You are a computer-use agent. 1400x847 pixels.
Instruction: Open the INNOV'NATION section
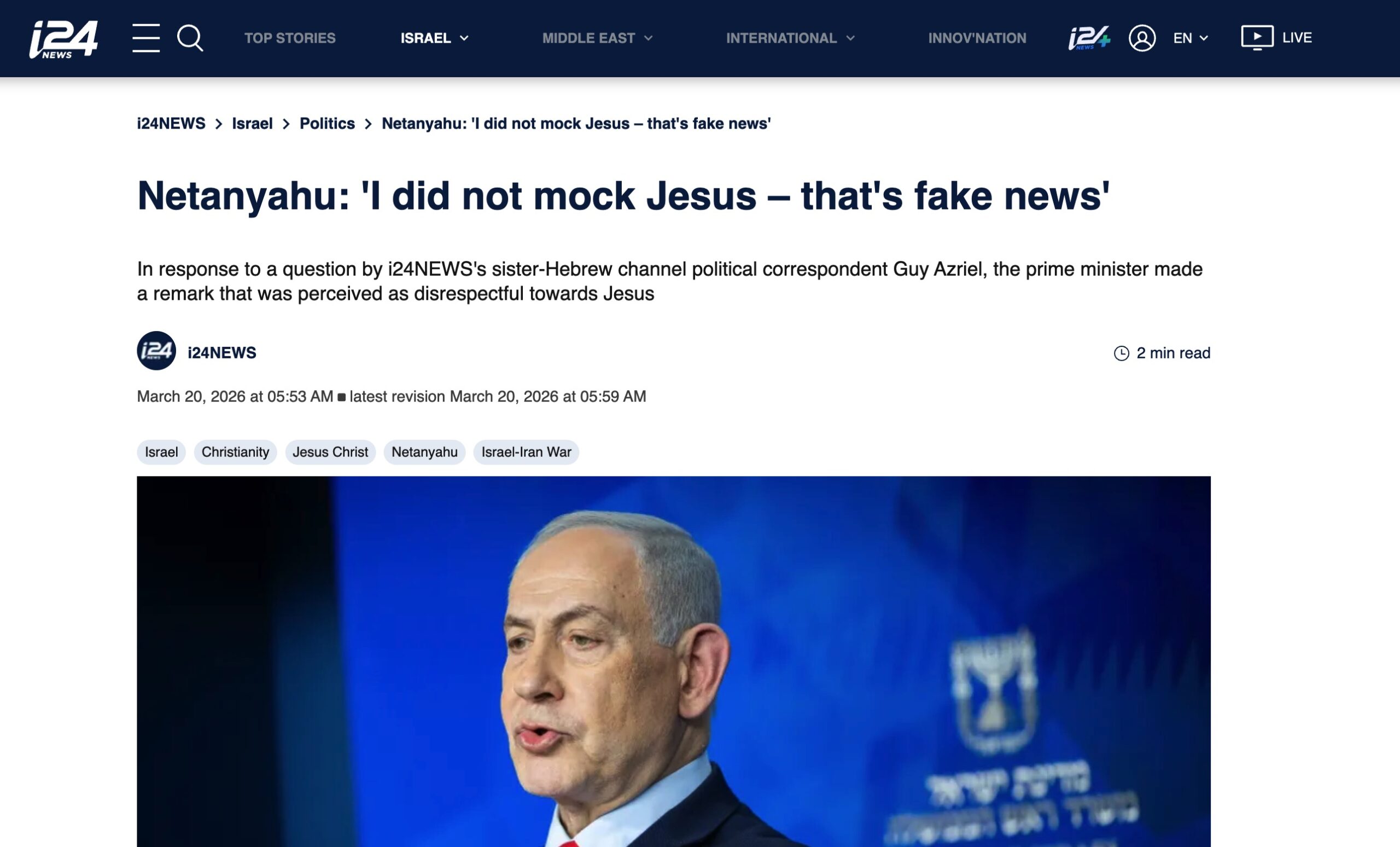[x=977, y=38]
